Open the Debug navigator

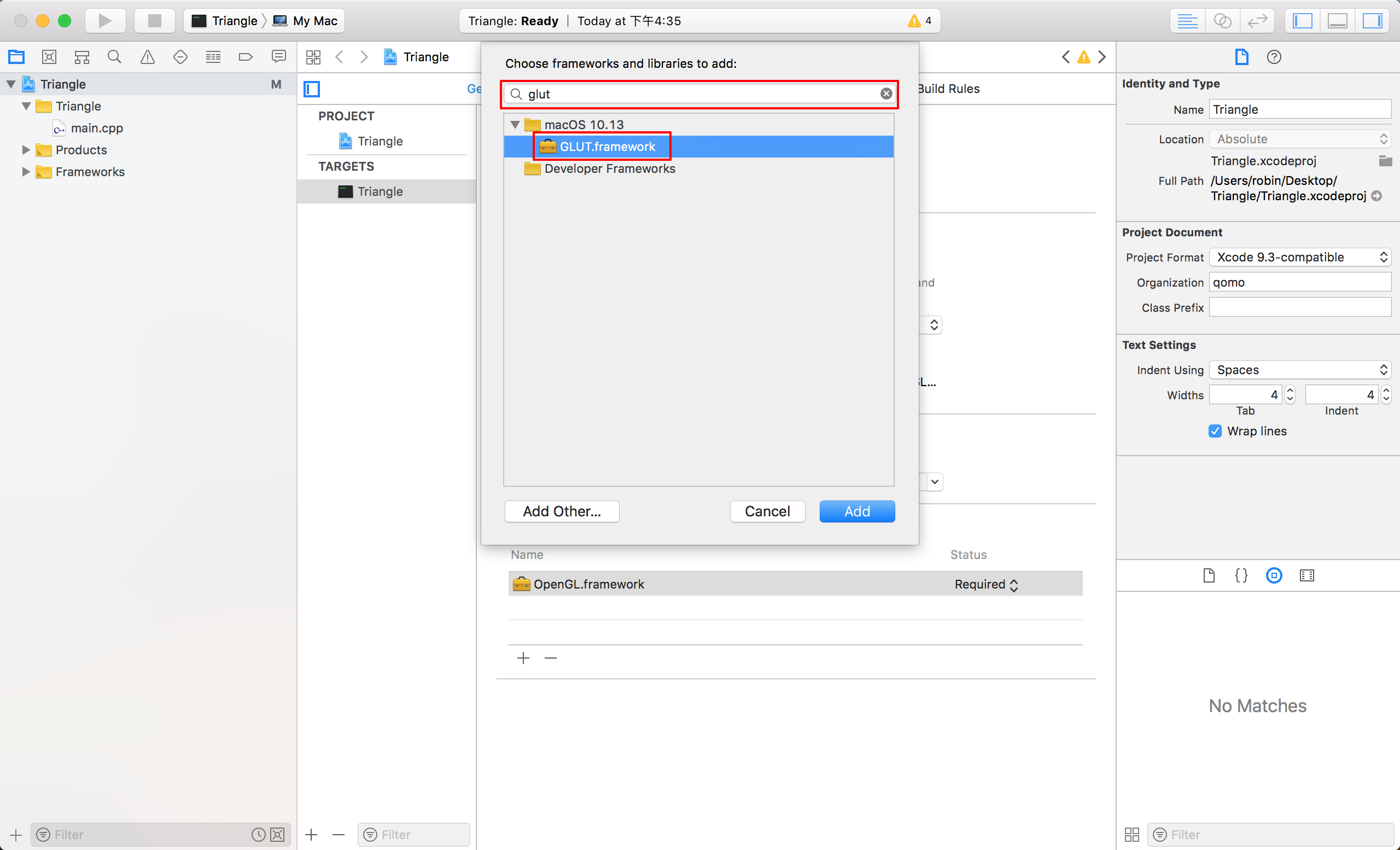[x=213, y=57]
